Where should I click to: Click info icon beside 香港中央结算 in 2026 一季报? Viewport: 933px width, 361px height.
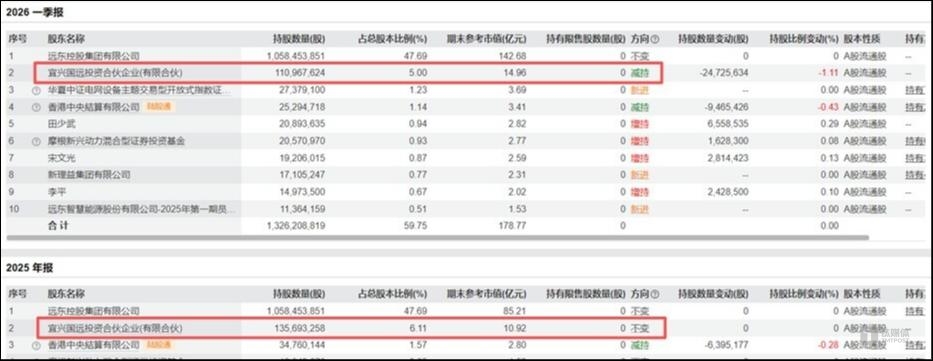(36, 108)
